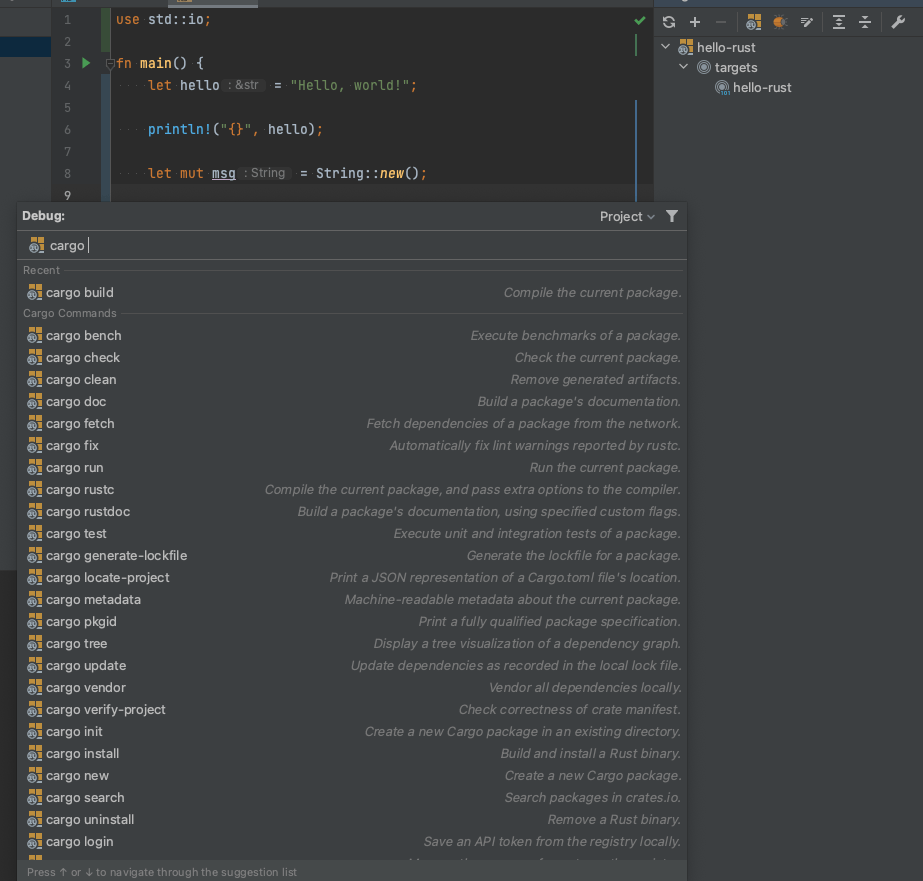The height and width of the screenshot is (881, 923).
Task: Click cargo install in the list
Action: (x=352, y=754)
